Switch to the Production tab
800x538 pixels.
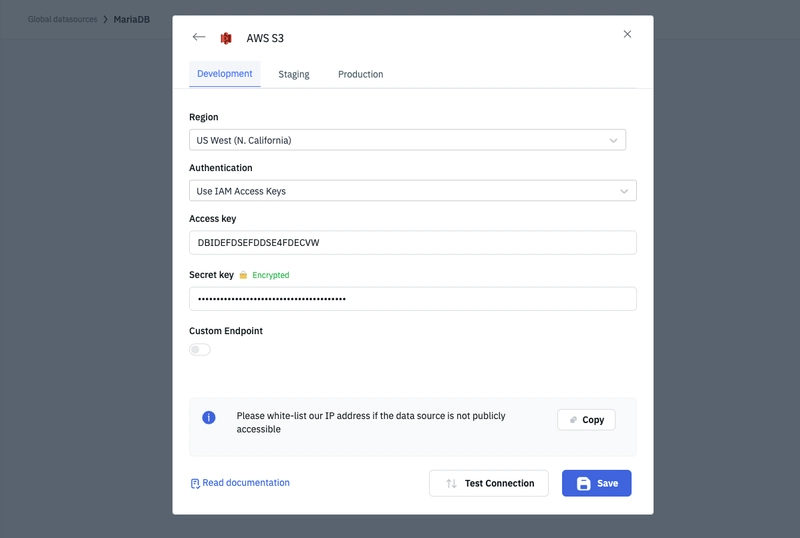pyautogui.click(x=361, y=75)
